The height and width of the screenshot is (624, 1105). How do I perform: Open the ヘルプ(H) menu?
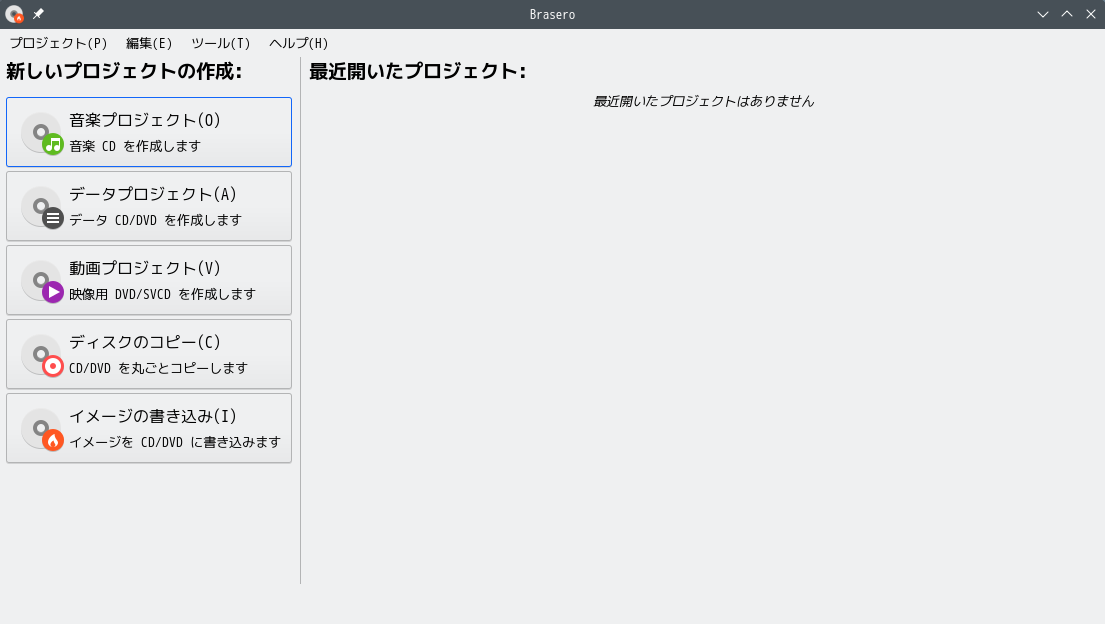pos(298,43)
